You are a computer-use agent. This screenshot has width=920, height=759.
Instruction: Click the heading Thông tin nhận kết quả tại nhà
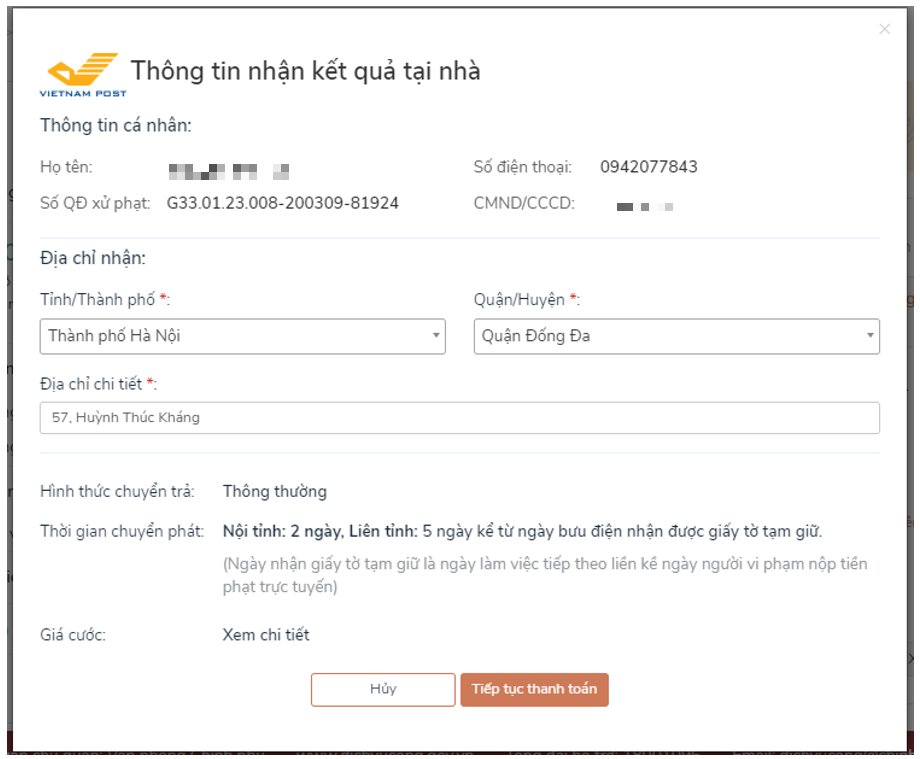[305, 71]
